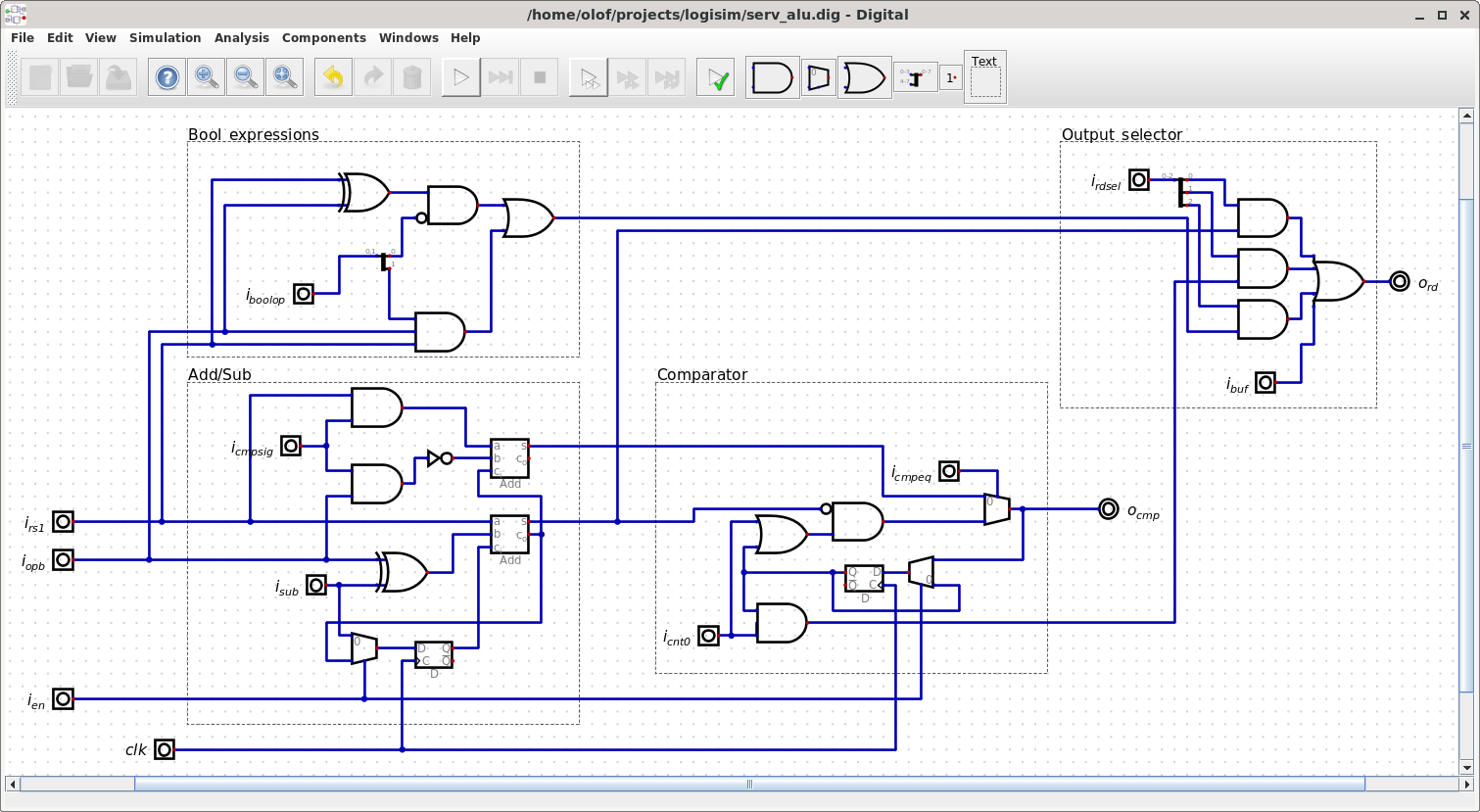Fit circuit to window with zoom icon

[x=285, y=77]
